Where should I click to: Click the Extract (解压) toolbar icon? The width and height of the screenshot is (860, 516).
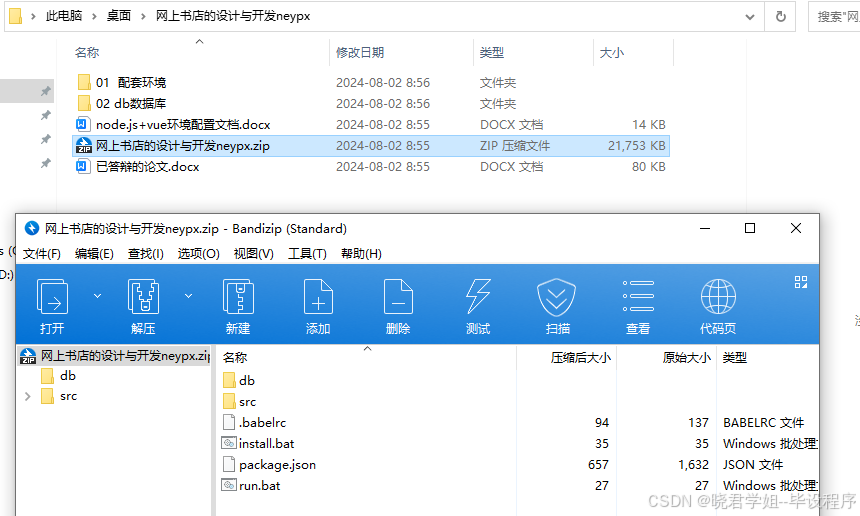[x=143, y=297]
